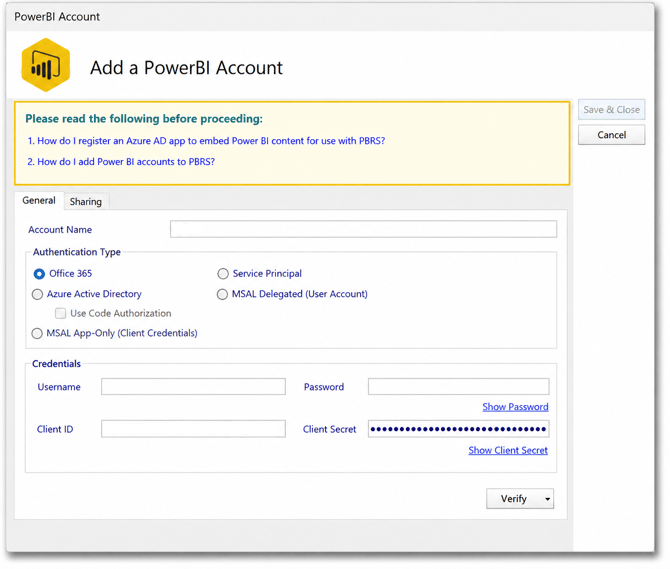This screenshot has width=670, height=569.
Task: Click the Verify button
Action: click(514, 499)
